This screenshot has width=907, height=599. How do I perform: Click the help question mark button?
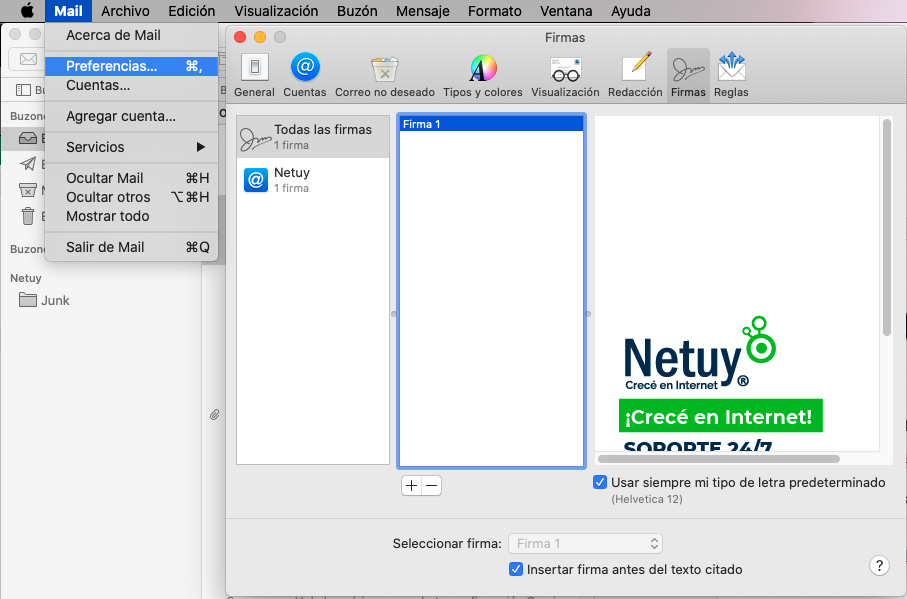[879, 565]
